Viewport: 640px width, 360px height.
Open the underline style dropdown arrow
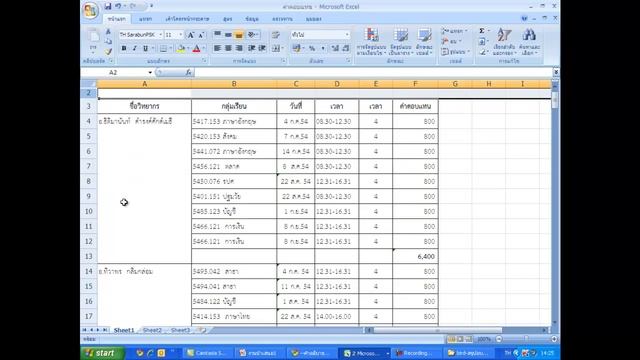[x=153, y=49]
